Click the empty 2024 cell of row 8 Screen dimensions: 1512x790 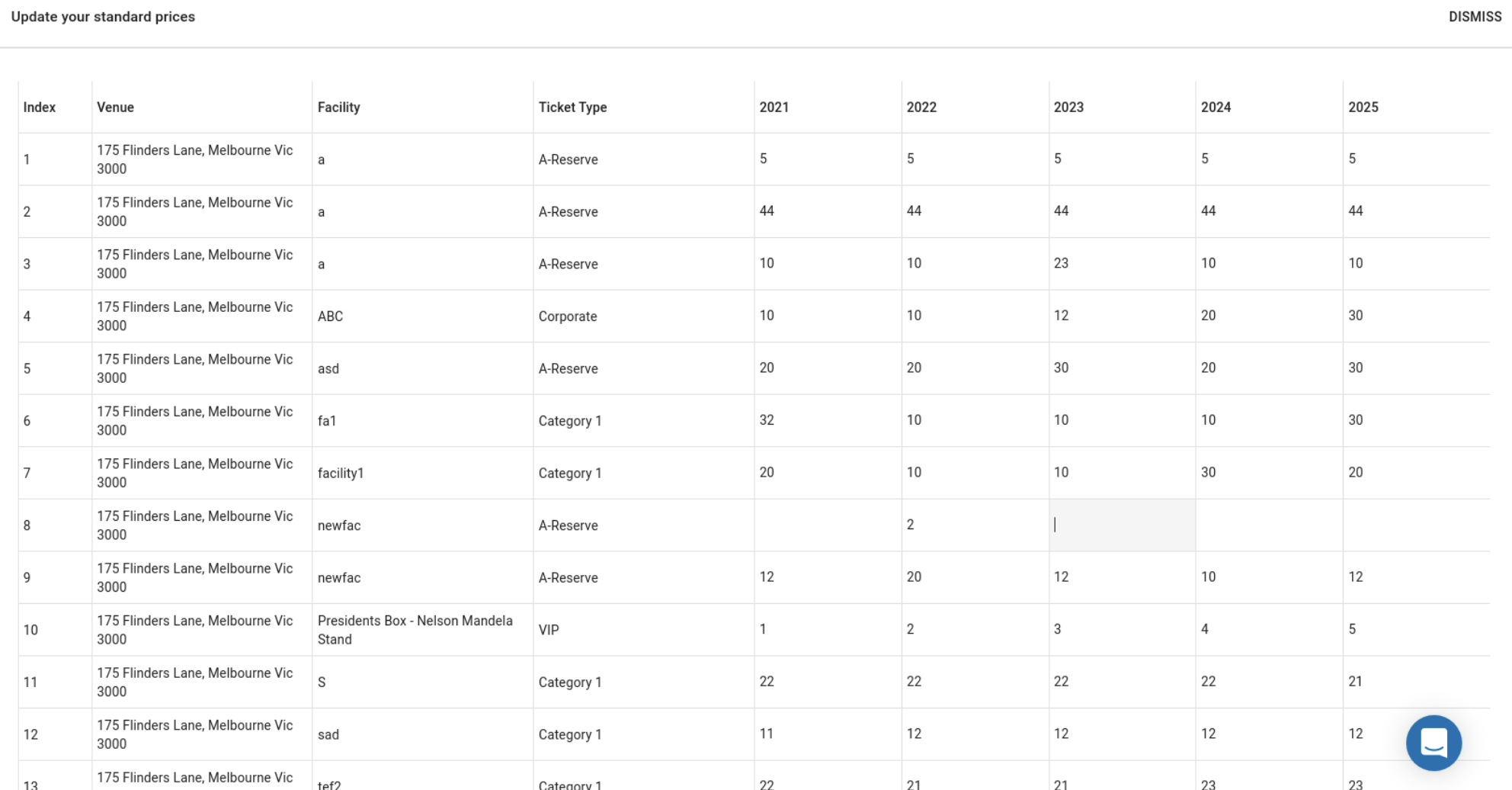click(1268, 525)
